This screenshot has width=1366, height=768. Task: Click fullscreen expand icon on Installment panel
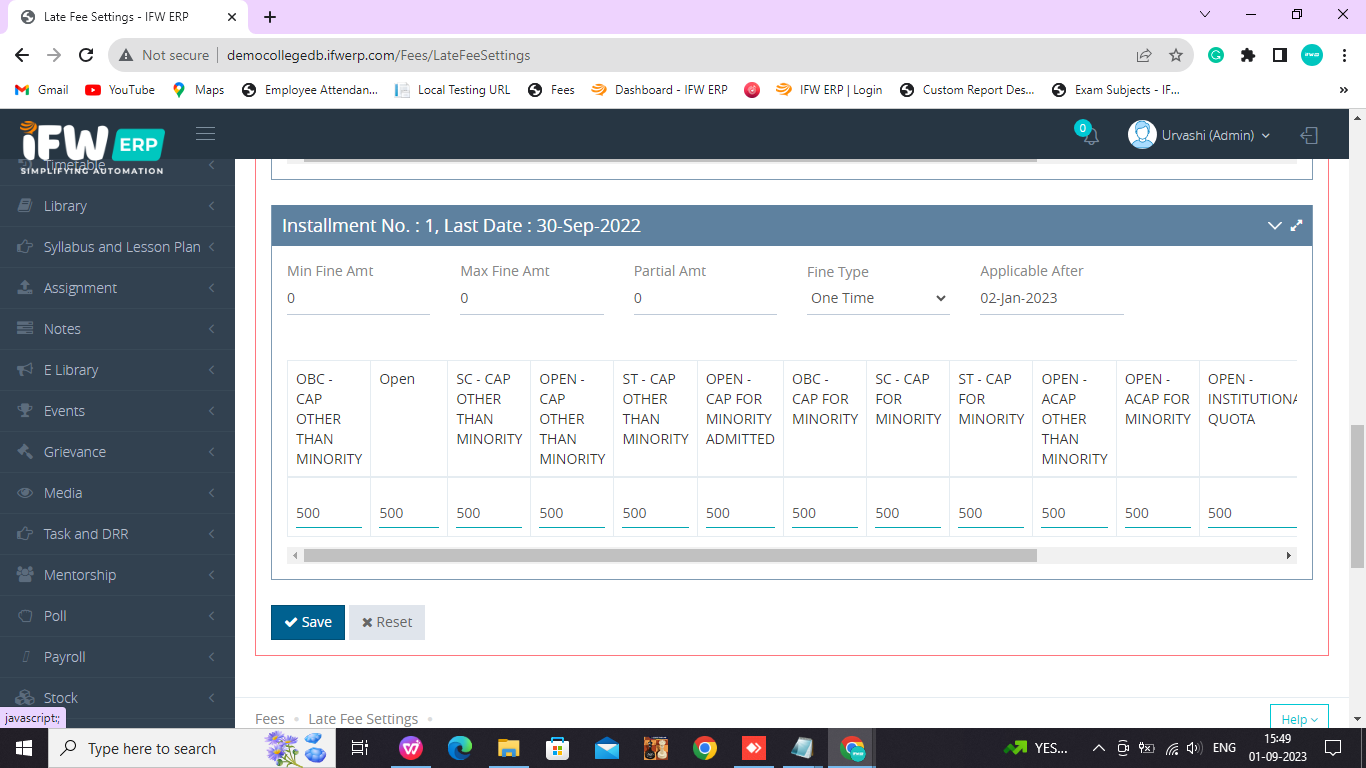[1296, 226]
